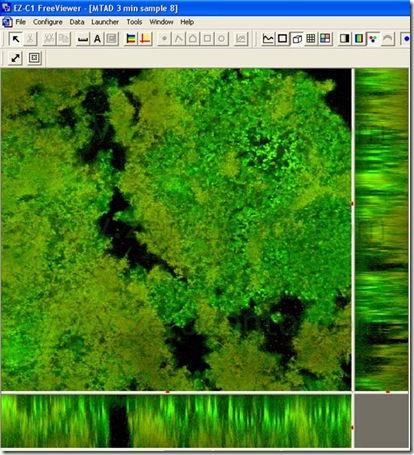Open the Launcher menu

pos(105,22)
